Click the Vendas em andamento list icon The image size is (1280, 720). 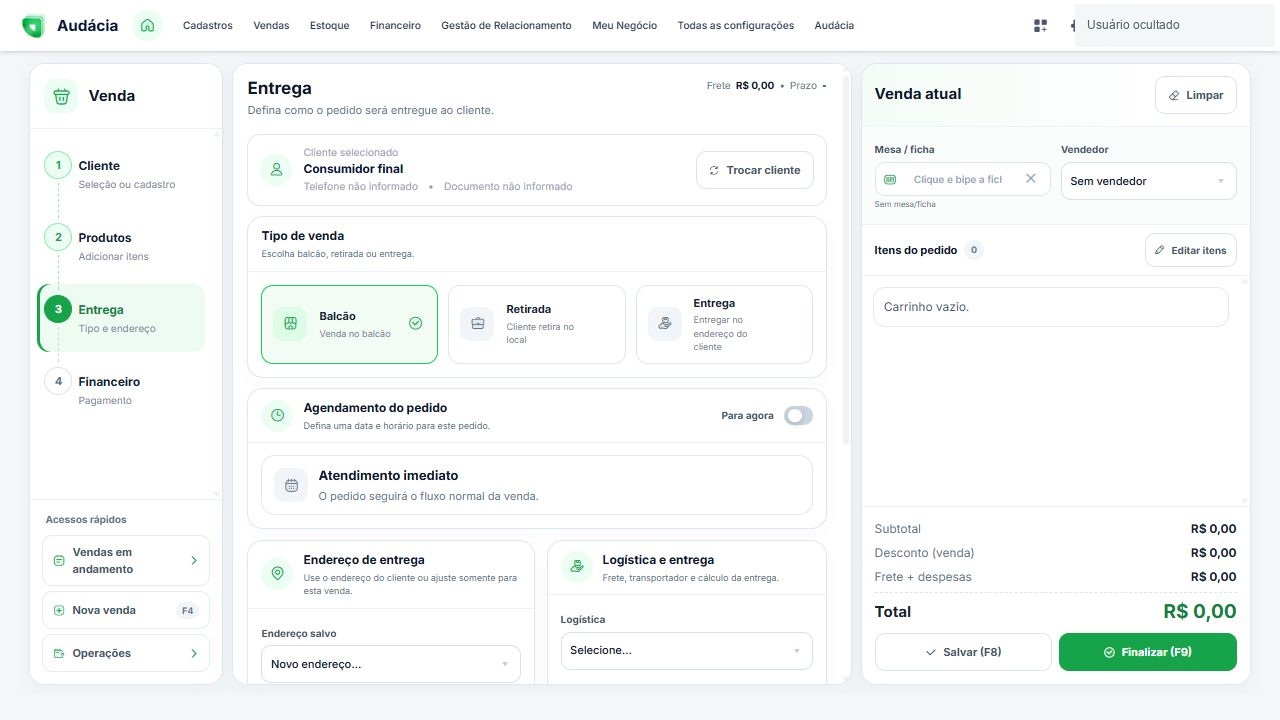(59, 560)
